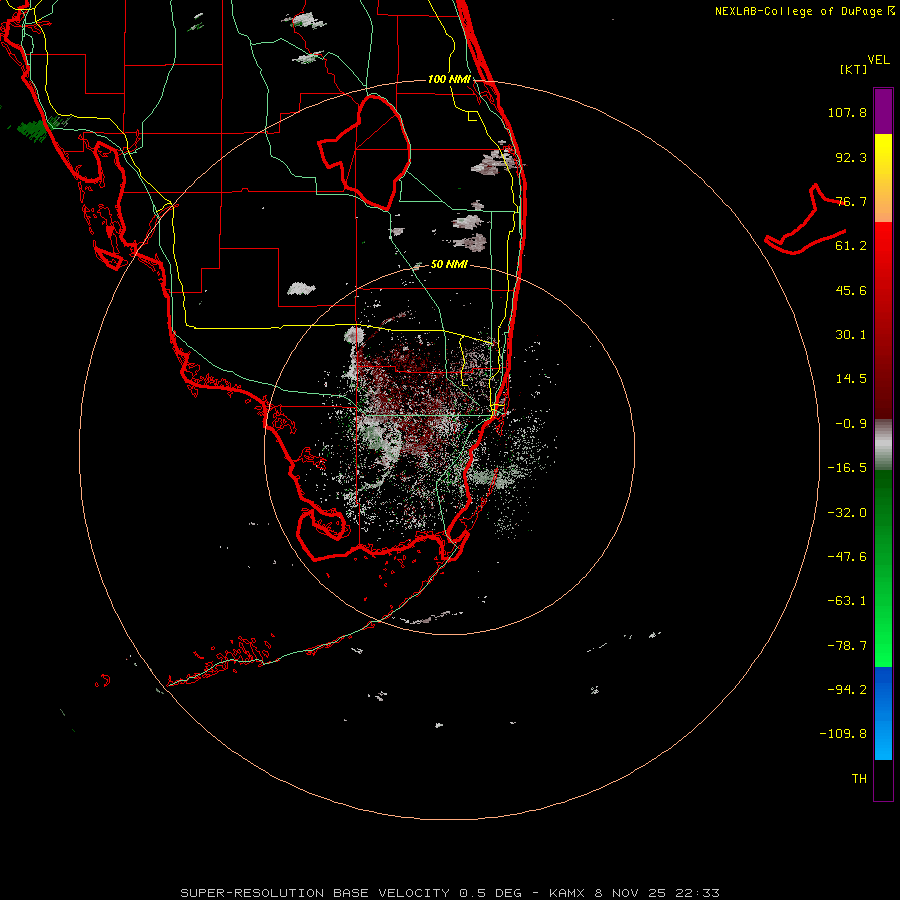Screen dimensions: 900x900
Task: Select the 107.8 value on the velocity scale
Action: (847, 112)
